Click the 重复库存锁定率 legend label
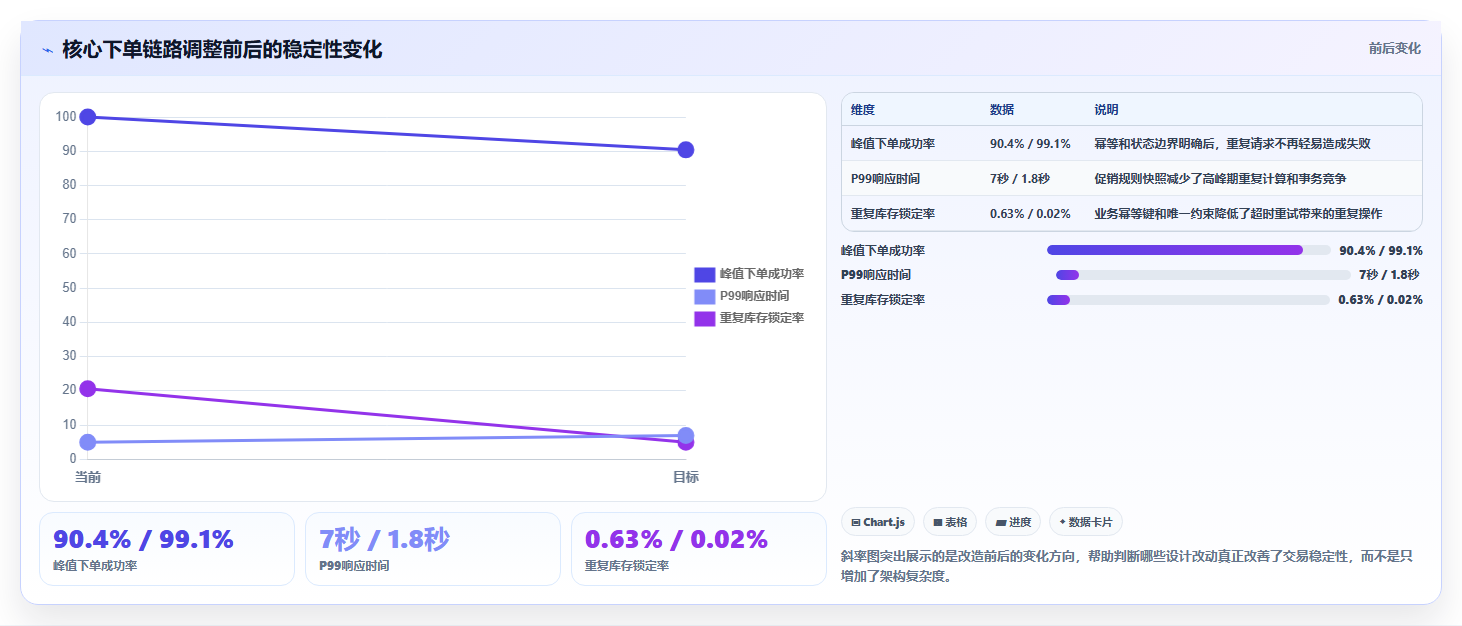 point(762,318)
